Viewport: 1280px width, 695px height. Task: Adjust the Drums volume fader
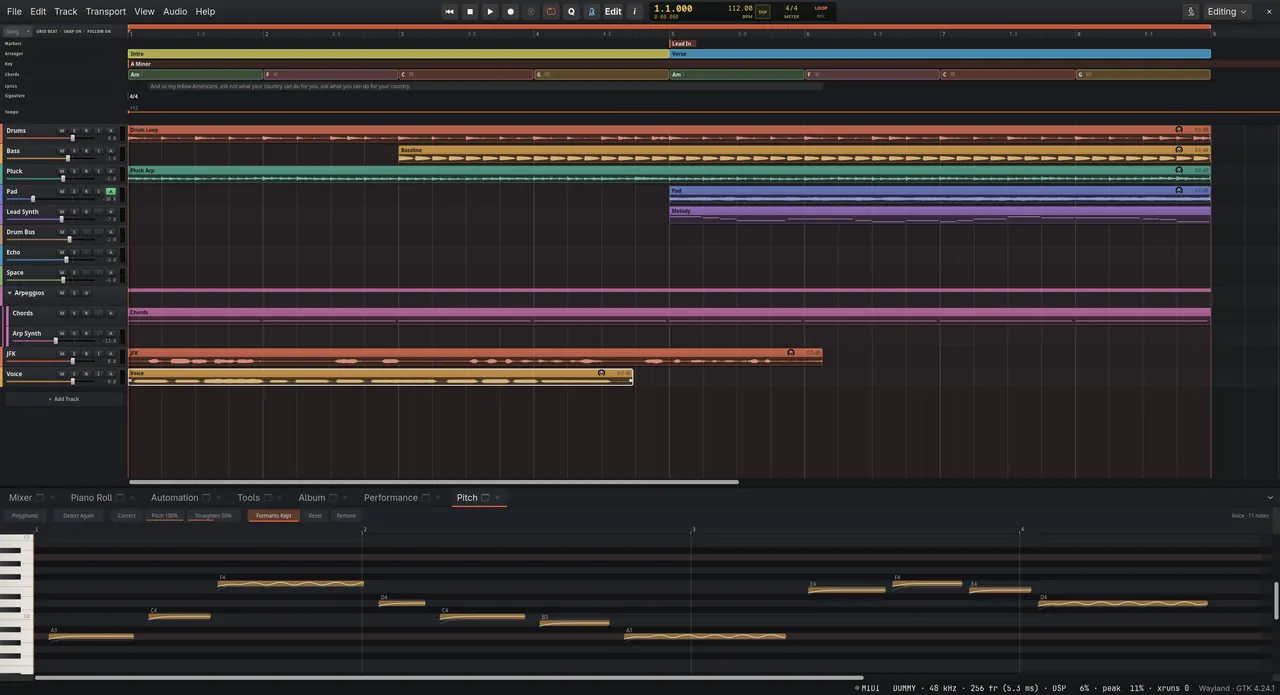[x=72, y=138]
